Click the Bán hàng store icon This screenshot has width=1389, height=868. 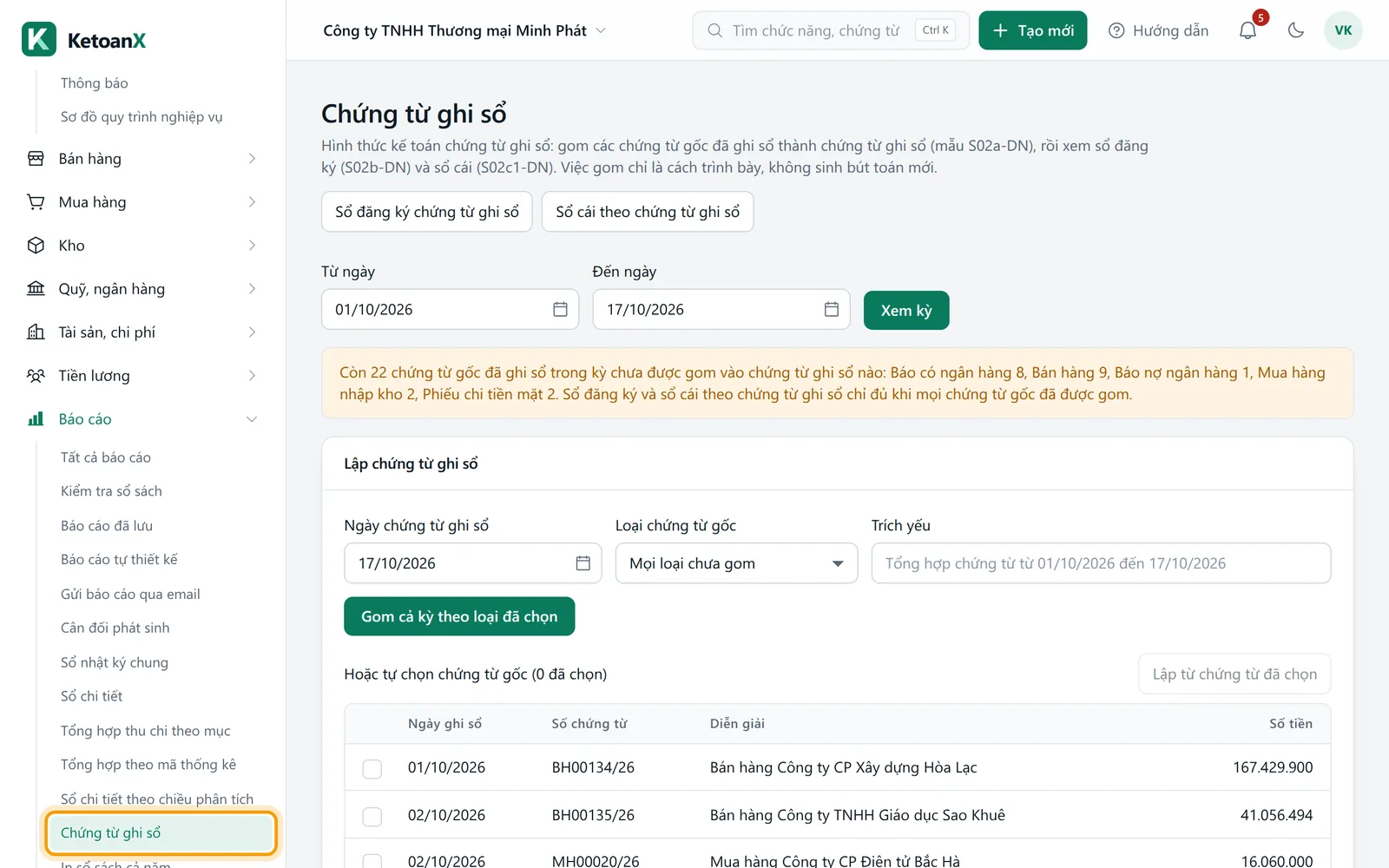point(36,159)
